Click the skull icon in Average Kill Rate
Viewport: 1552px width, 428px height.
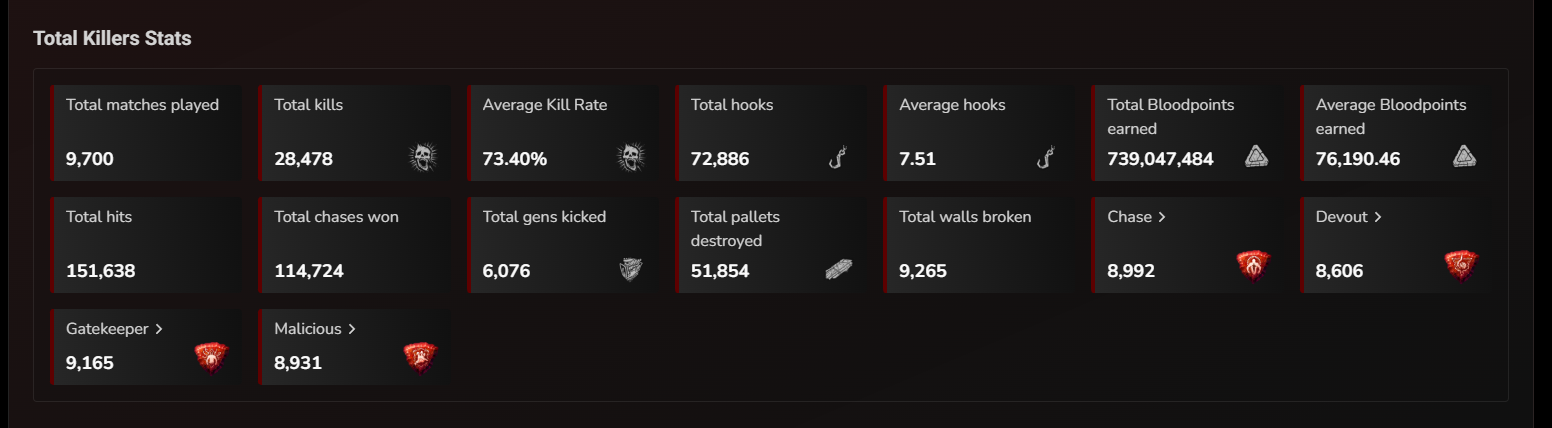coord(630,157)
